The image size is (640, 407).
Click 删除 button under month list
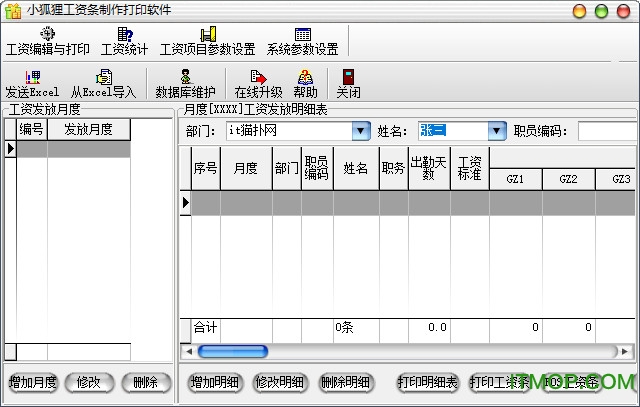(x=146, y=383)
